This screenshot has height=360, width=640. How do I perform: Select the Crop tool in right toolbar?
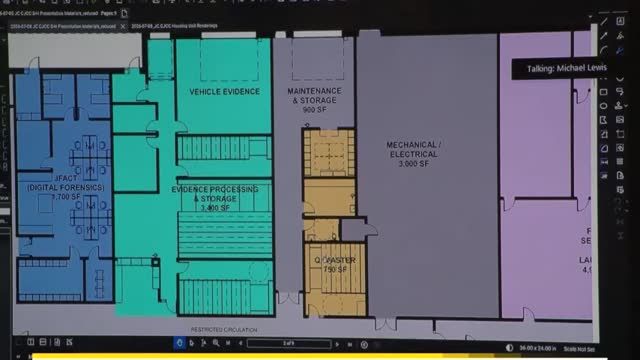[x=620, y=134]
